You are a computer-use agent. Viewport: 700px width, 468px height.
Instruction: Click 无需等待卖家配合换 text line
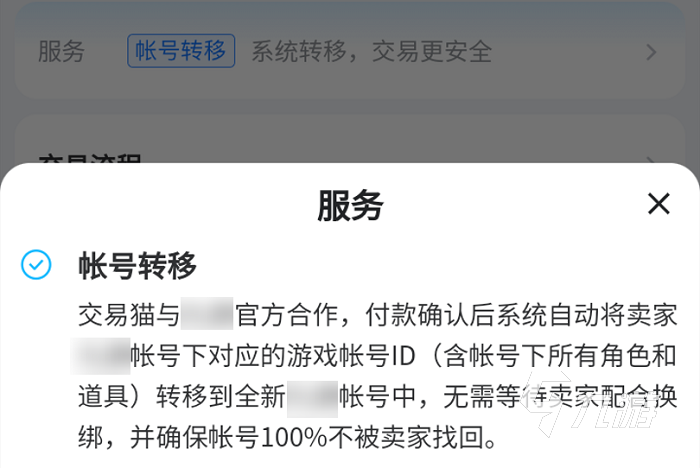pos(560,397)
